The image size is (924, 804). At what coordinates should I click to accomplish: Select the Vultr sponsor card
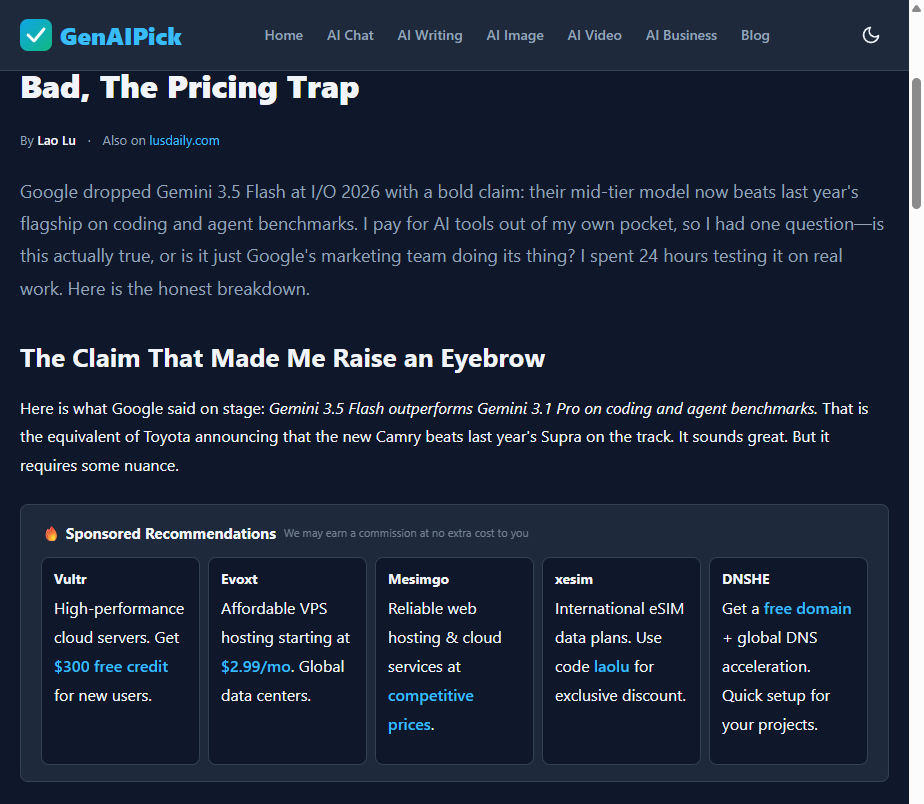pos(120,661)
